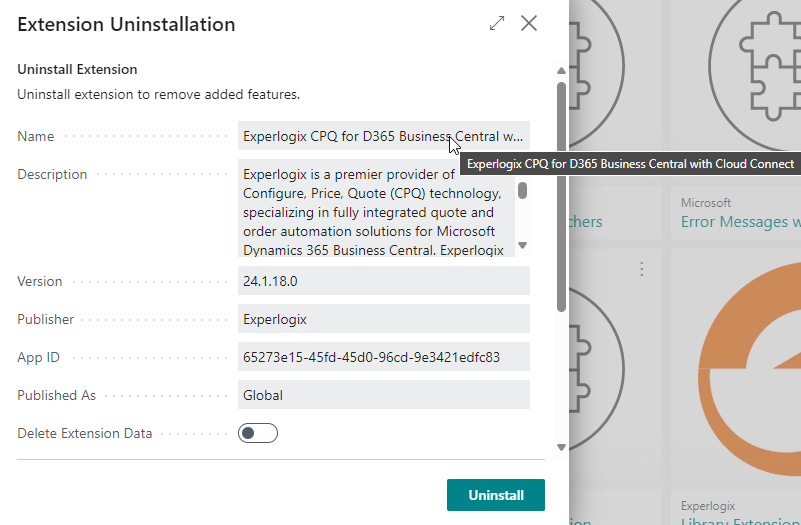801x525 pixels.
Task: Click the Description box scroll down arrow
Action: click(522, 246)
